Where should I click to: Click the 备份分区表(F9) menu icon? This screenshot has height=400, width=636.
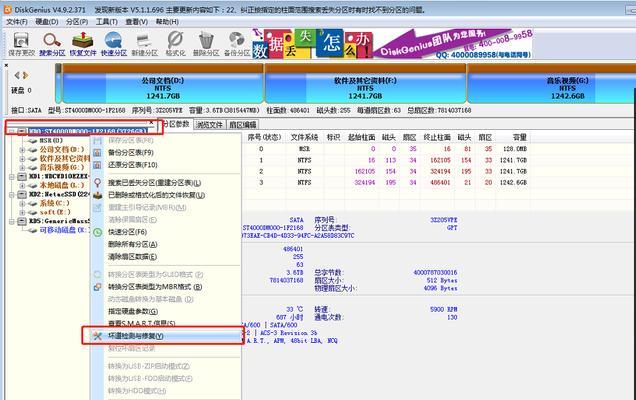(97, 153)
